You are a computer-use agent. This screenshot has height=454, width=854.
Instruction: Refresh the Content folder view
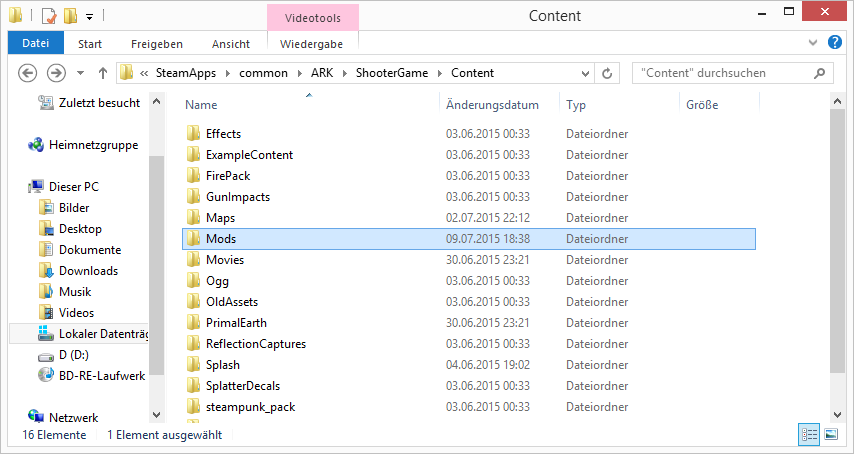606,73
